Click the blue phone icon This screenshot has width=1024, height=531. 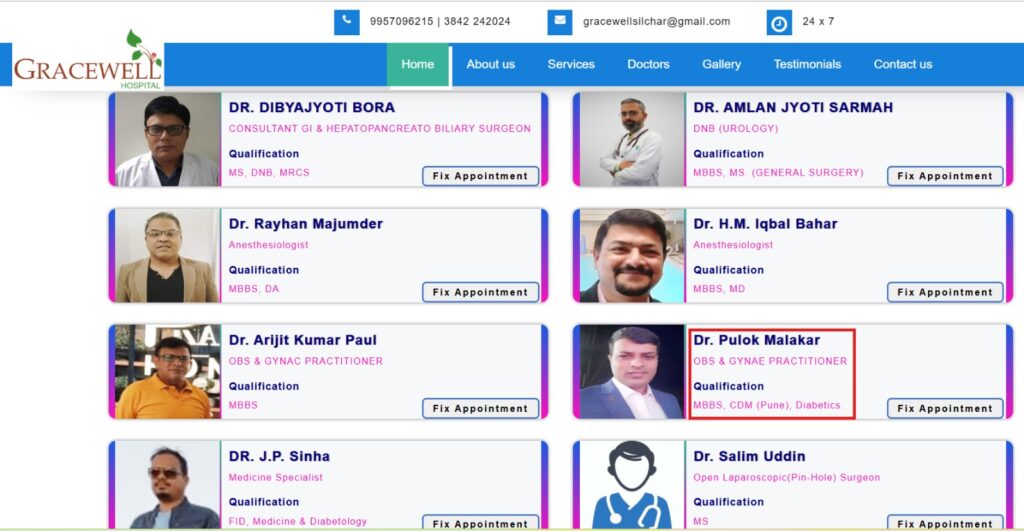click(347, 22)
